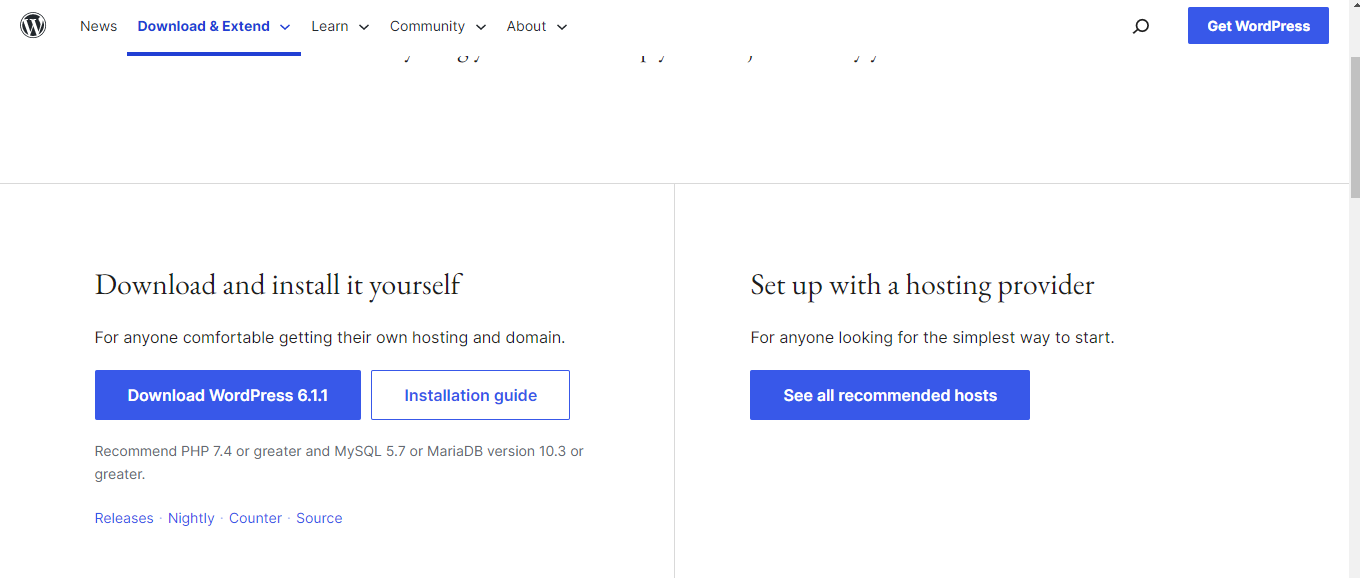
Task: Expand the chevron next to Community
Action: coord(480,27)
